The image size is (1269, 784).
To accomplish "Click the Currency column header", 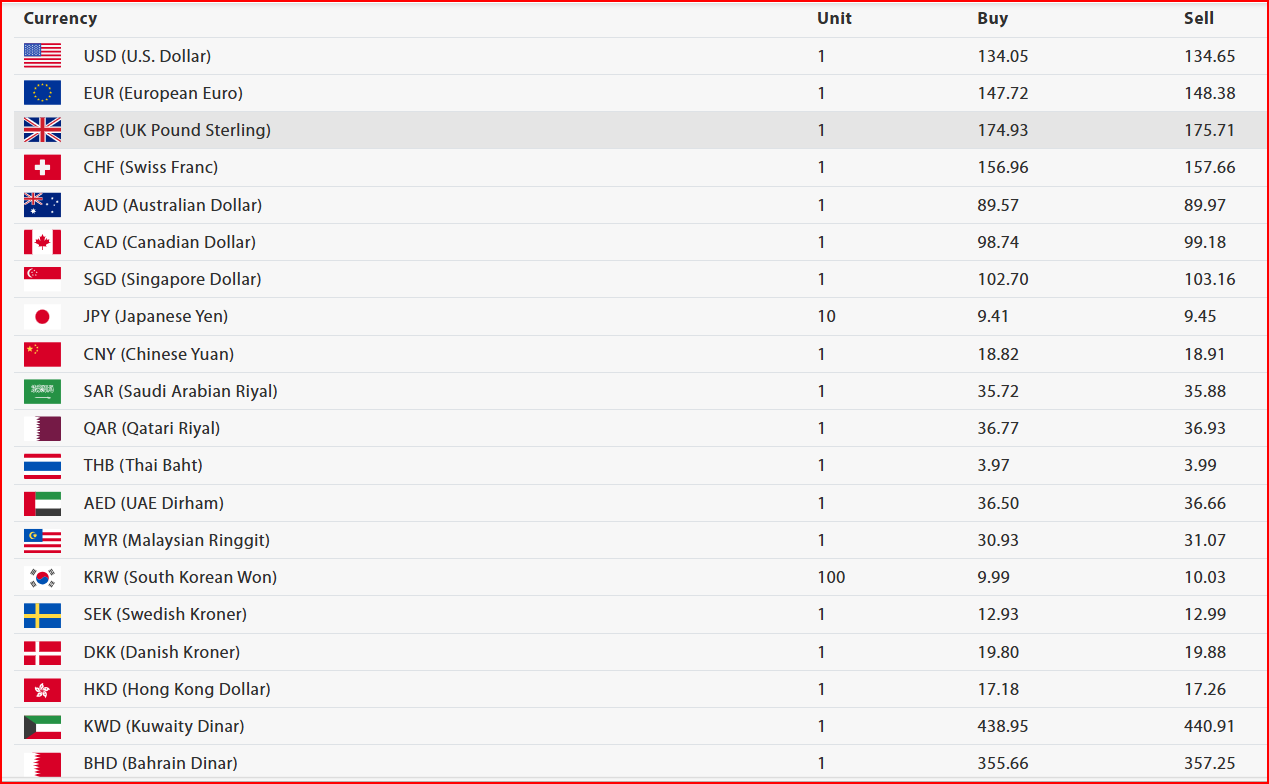I will click(60, 18).
